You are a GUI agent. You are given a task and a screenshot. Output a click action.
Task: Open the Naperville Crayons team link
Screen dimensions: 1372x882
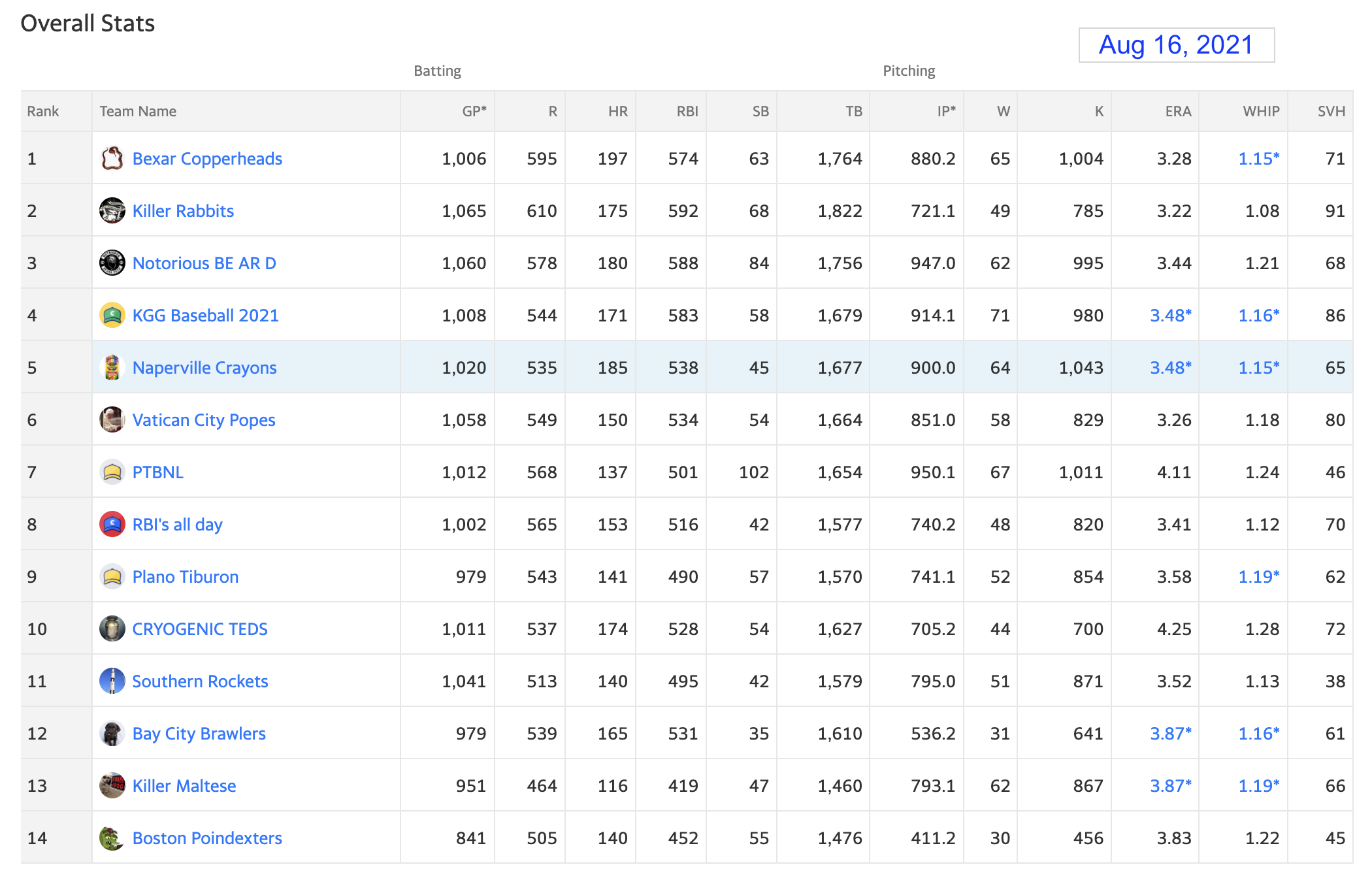click(x=204, y=368)
